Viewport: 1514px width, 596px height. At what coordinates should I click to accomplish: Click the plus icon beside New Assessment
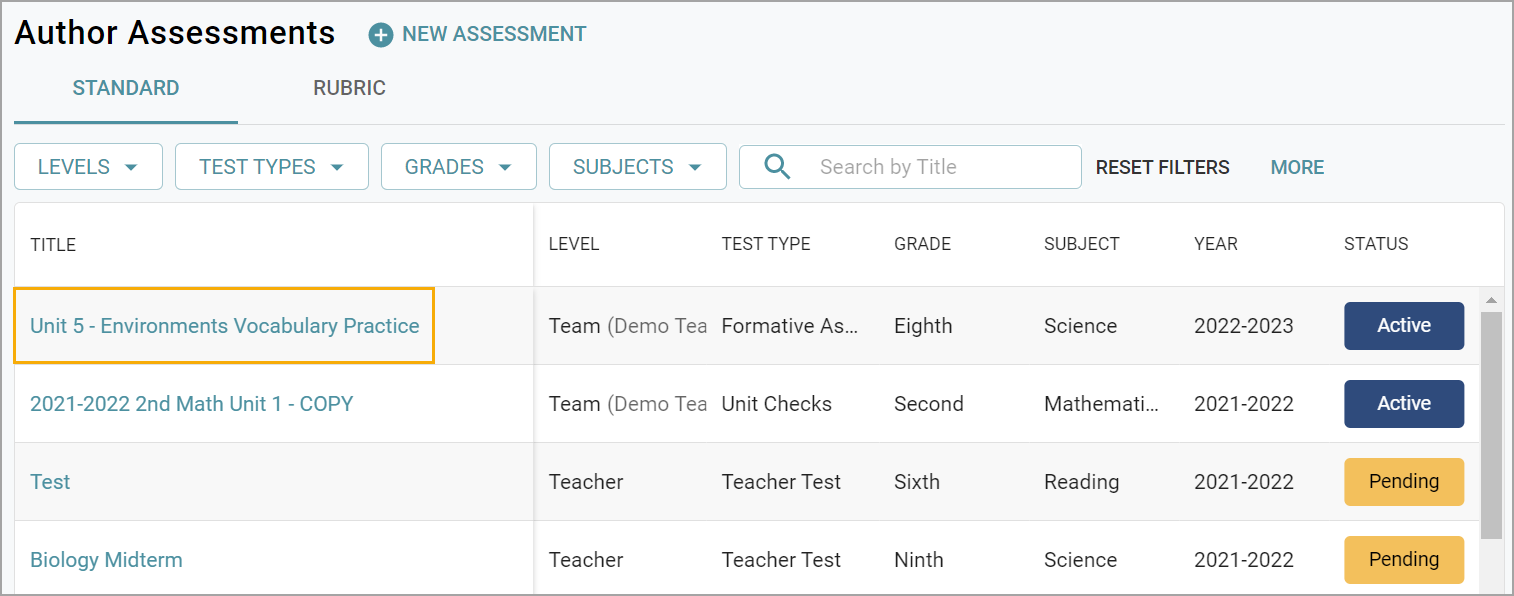(380, 35)
